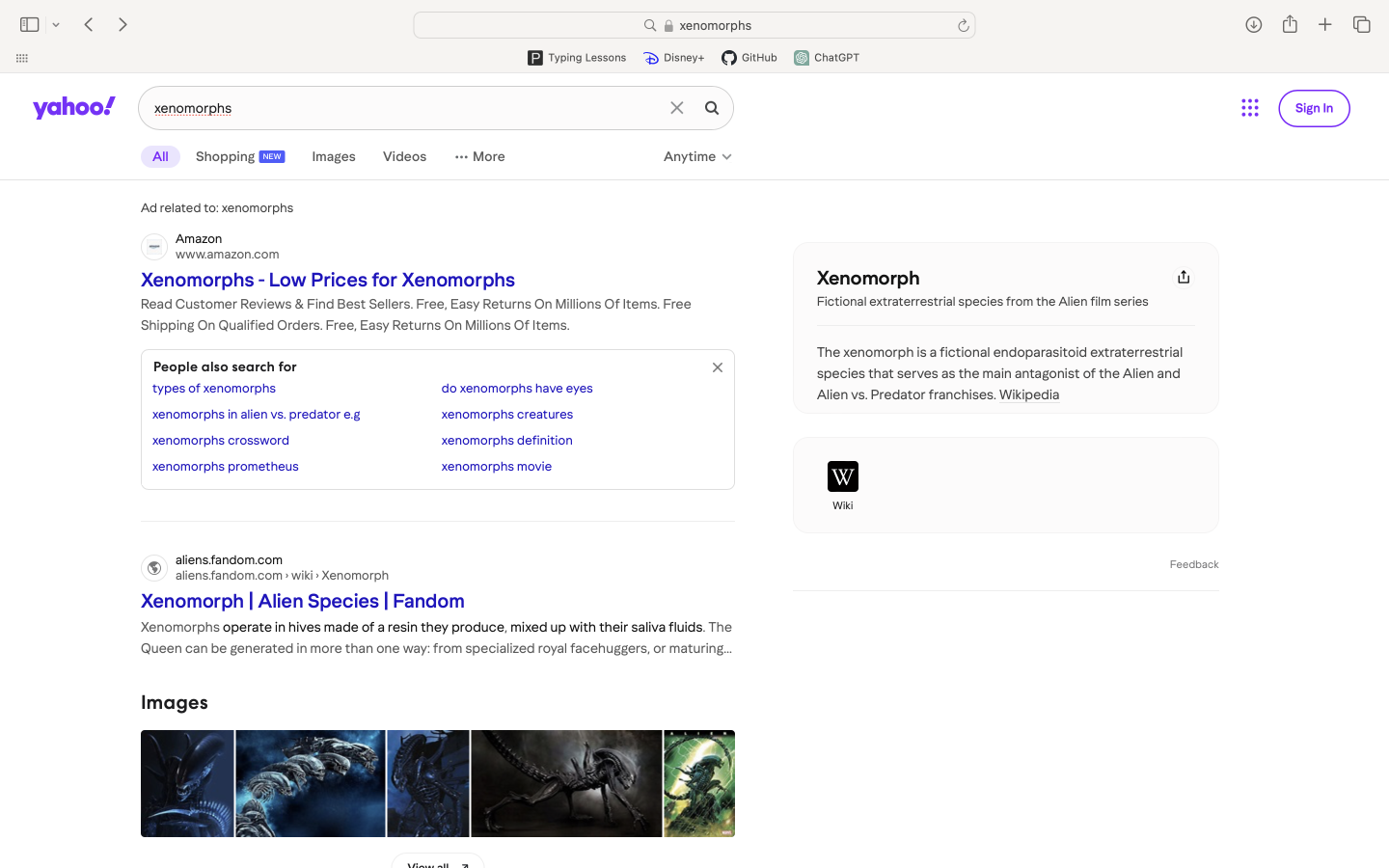Open green Alien comic cover image
Viewport: 1389px width, 868px height.
coord(699,783)
